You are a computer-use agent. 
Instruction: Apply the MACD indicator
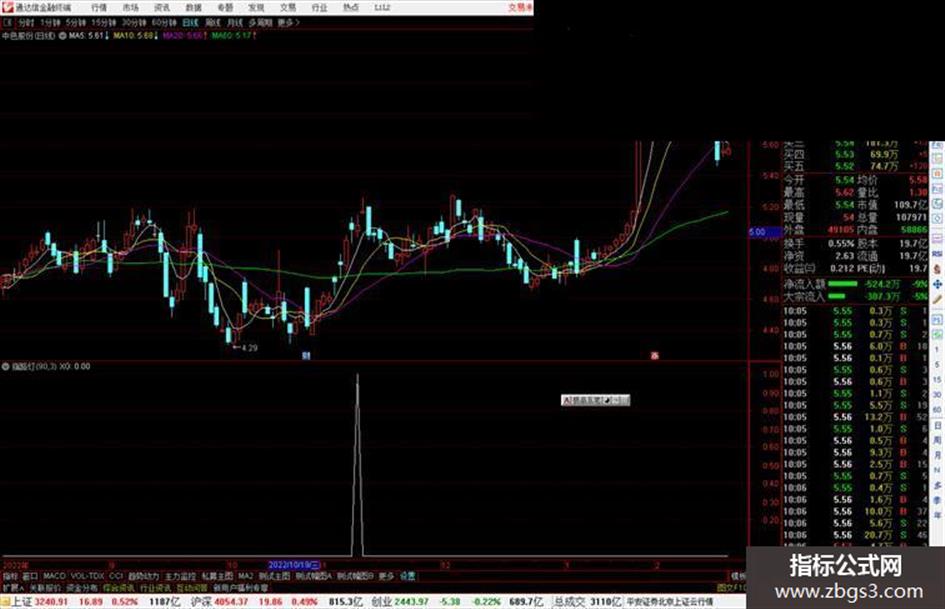[x=54, y=576]
